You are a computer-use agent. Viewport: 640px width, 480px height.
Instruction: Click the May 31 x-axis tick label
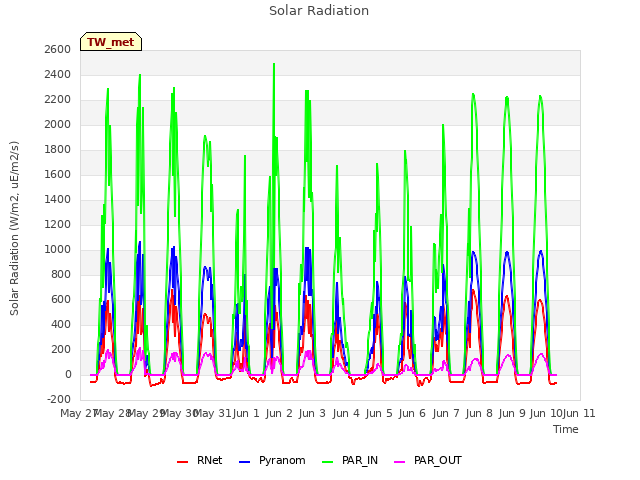(213, 413)
